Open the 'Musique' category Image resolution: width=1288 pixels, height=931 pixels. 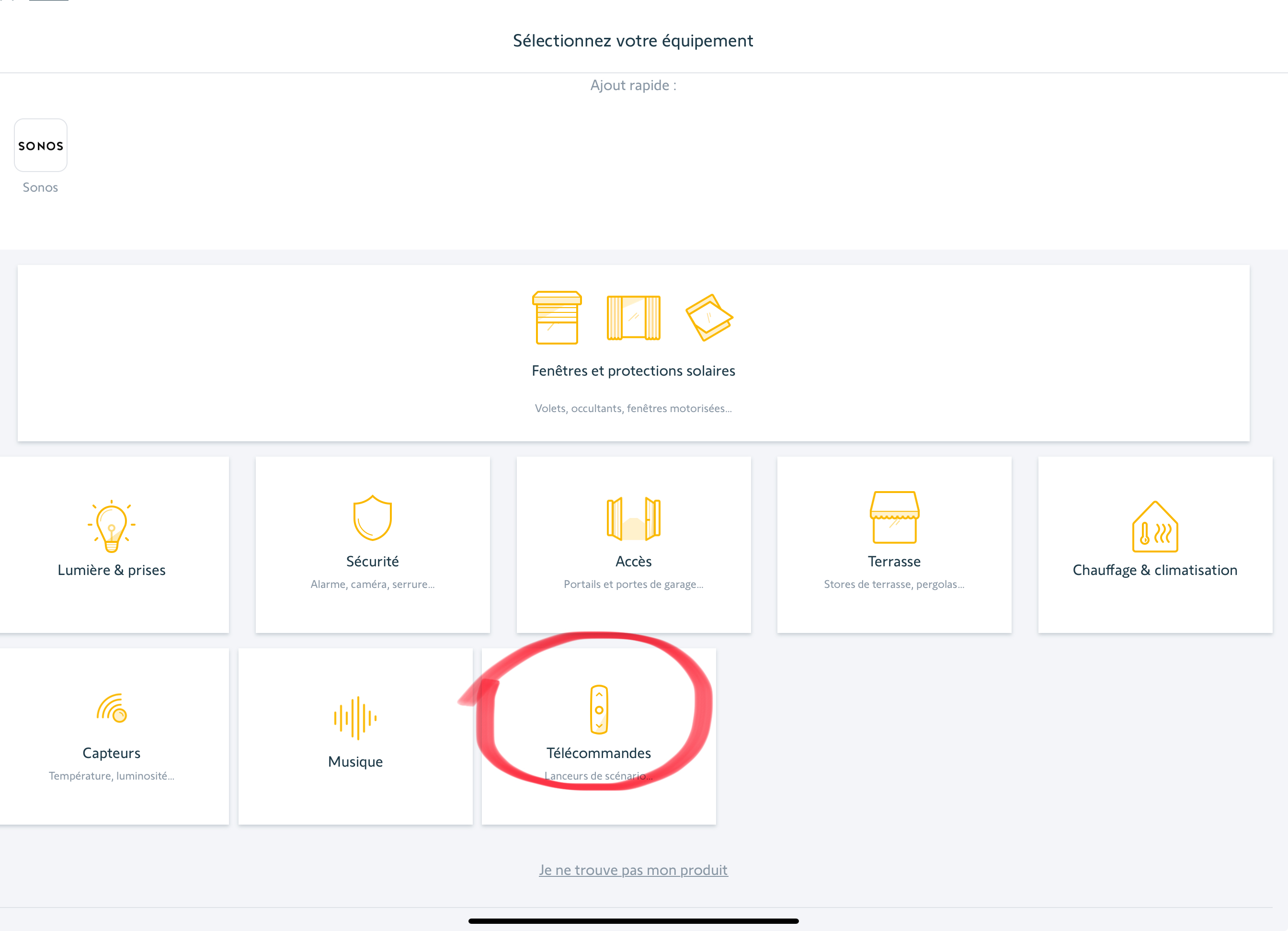tap(355, 762)
